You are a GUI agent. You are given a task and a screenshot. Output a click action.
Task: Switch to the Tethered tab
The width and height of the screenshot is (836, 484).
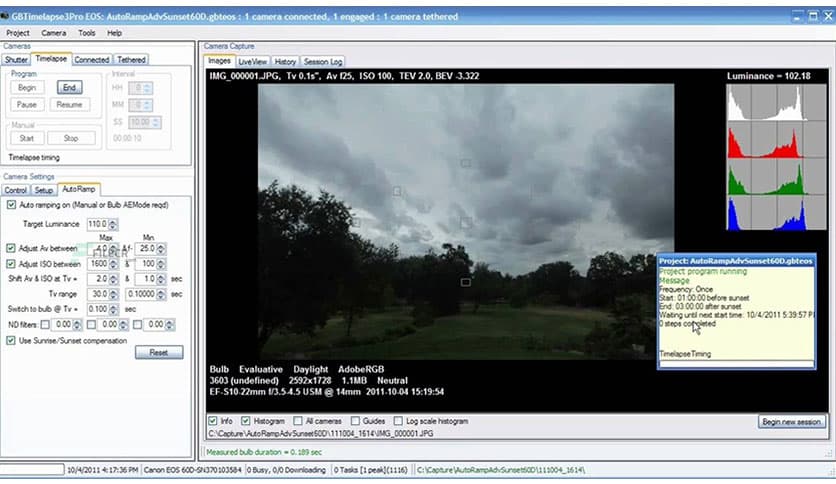[131, 60]
